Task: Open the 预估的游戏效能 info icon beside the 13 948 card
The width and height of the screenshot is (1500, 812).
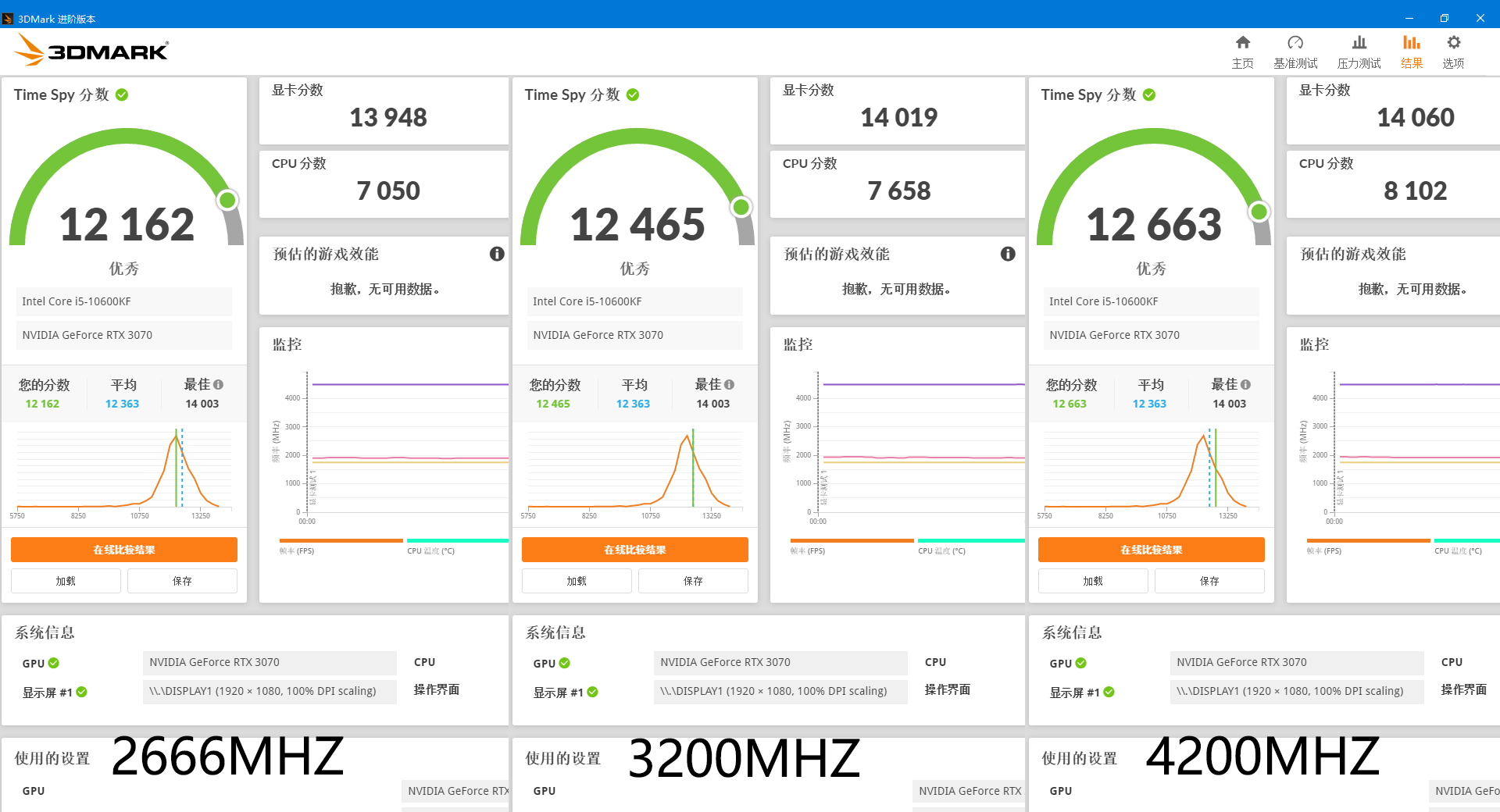Action: point(497,254)
